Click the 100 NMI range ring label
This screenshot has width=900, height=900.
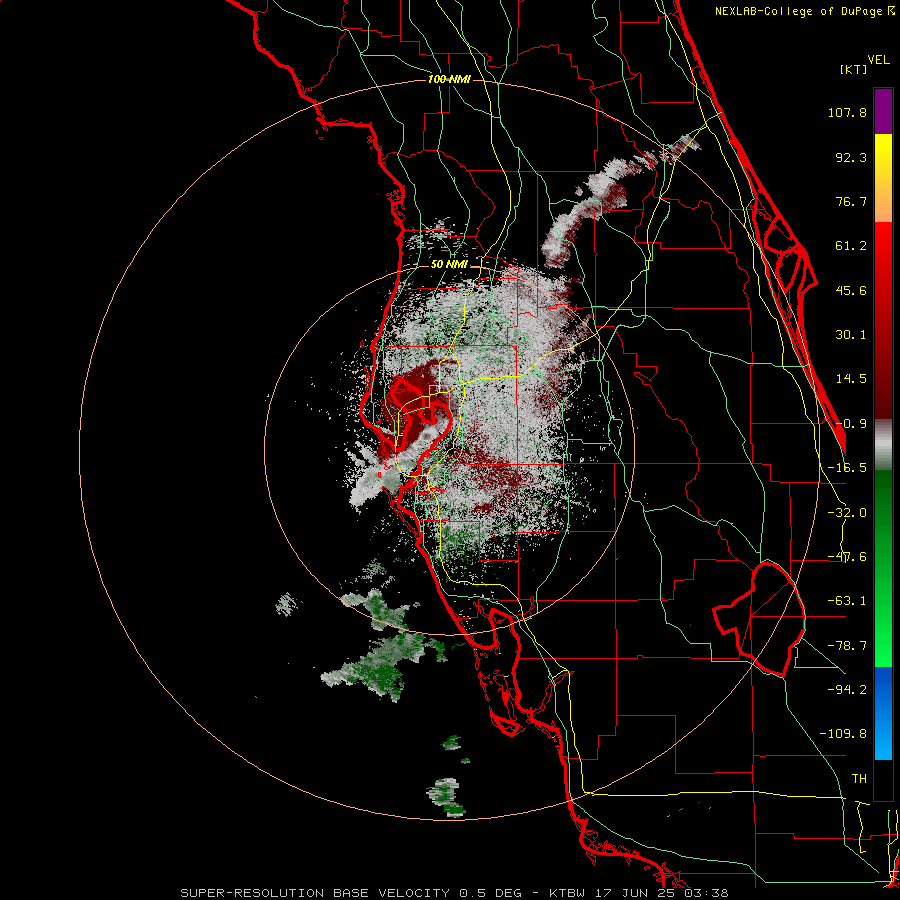(x=449, y=79)
